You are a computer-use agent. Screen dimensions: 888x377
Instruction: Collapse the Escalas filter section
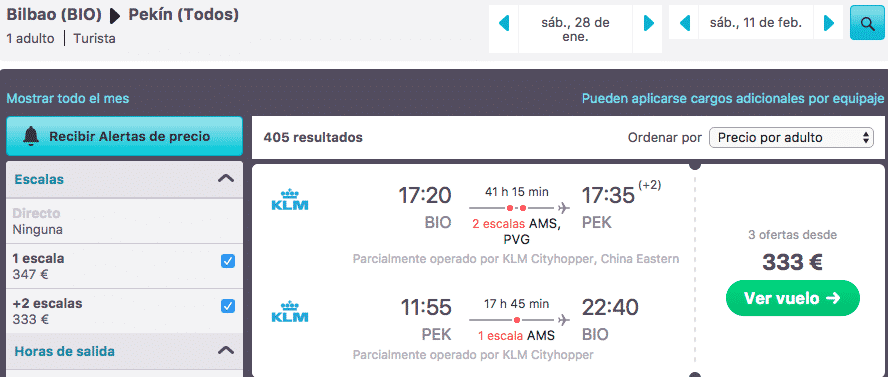226,179
